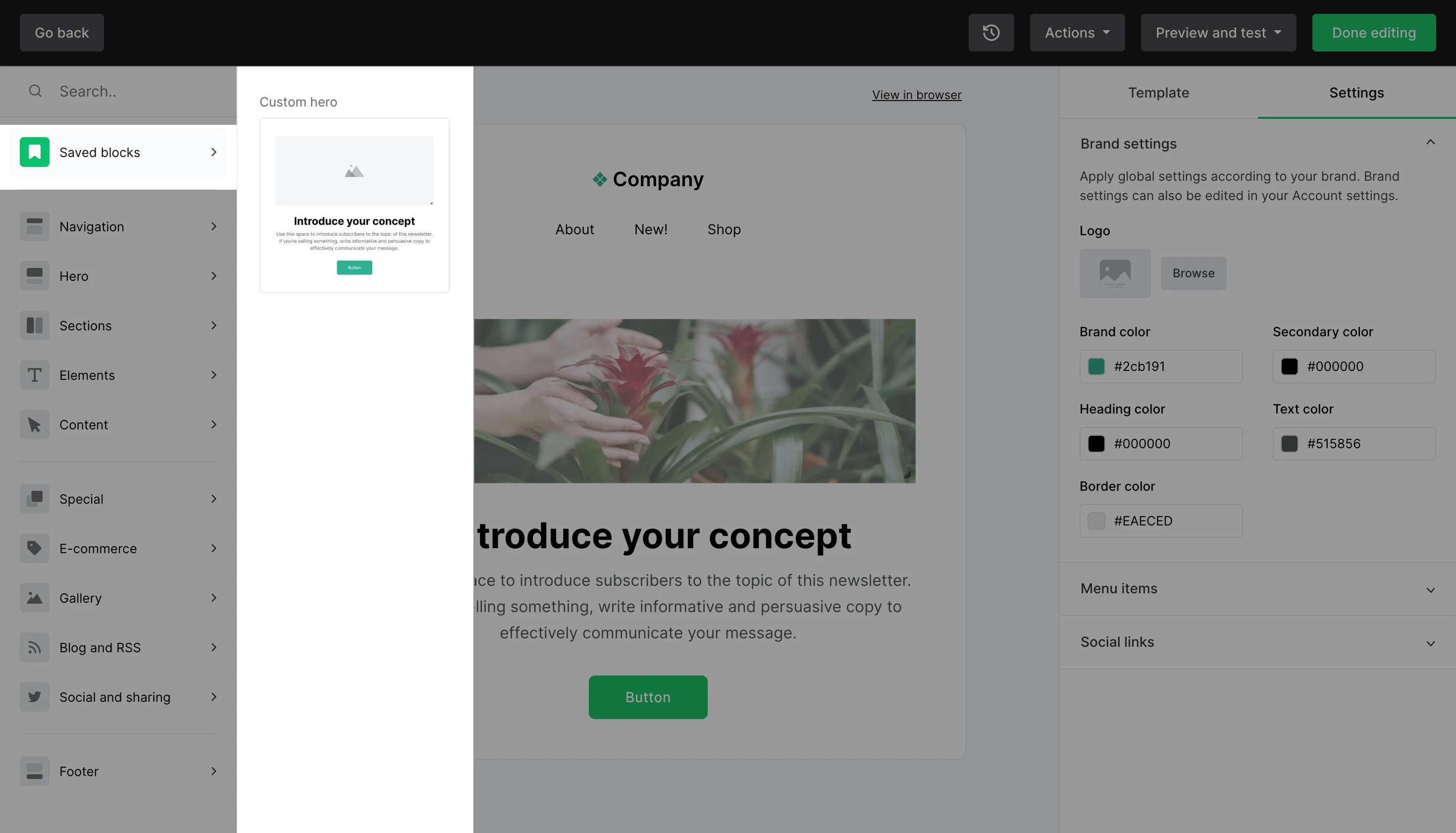The width and height of the screenshot is (1456, 833).
Task: Open the Preview and test dropdown
Action: point(1217,33)
